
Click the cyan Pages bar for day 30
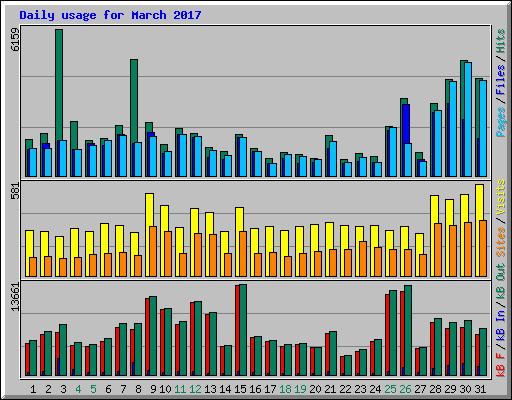(x=468, y=119)
